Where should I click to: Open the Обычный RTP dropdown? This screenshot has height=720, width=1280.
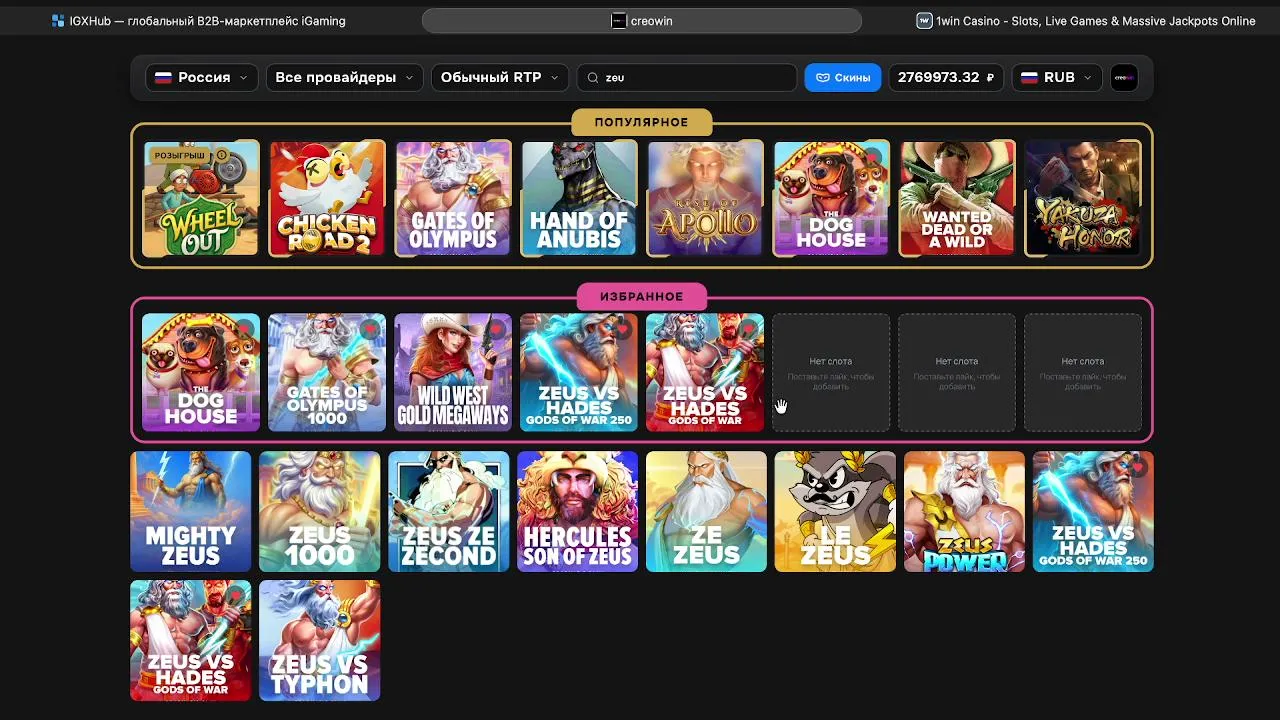pyautogui.click(x=500, y=78)
